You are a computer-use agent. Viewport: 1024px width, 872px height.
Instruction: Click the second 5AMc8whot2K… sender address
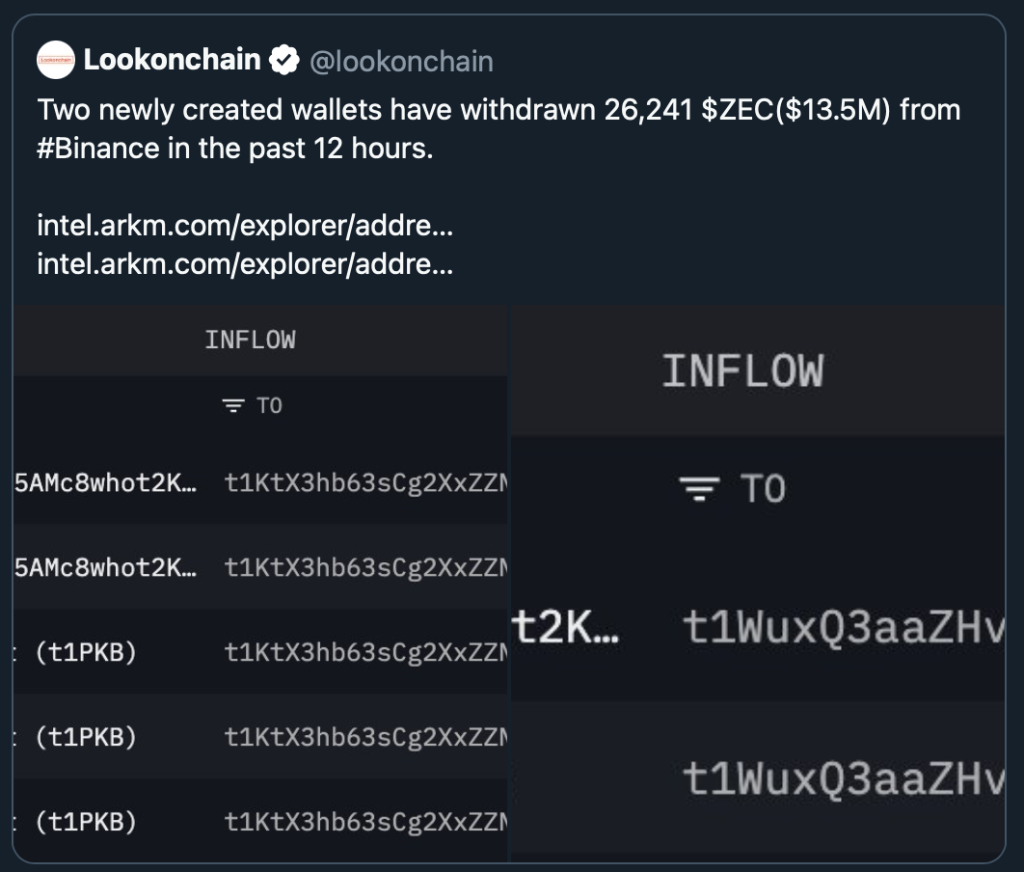pyautogui.click(x=105, y=568)
